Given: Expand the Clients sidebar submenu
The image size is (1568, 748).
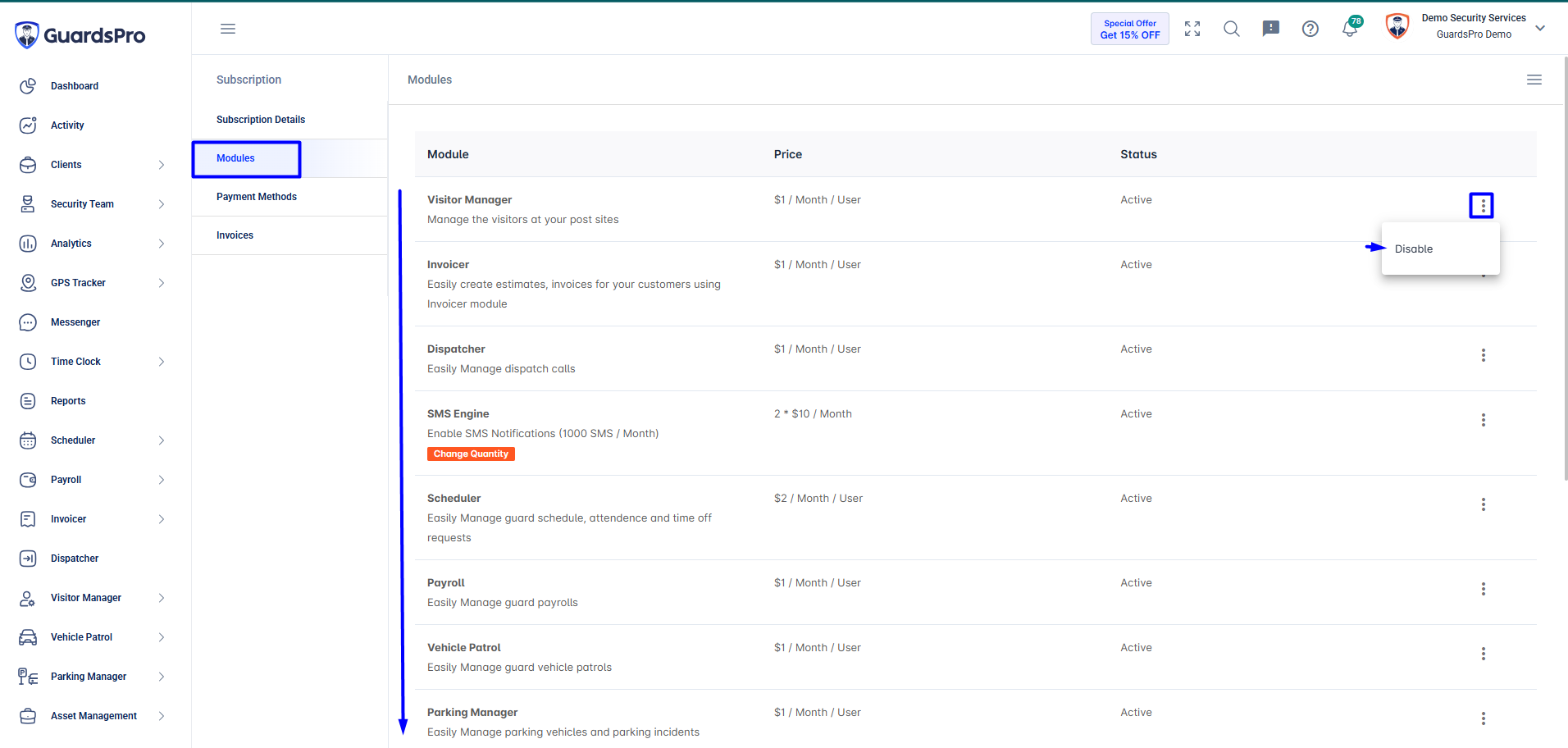Looking at the screenshot, I should click(162, 165).
